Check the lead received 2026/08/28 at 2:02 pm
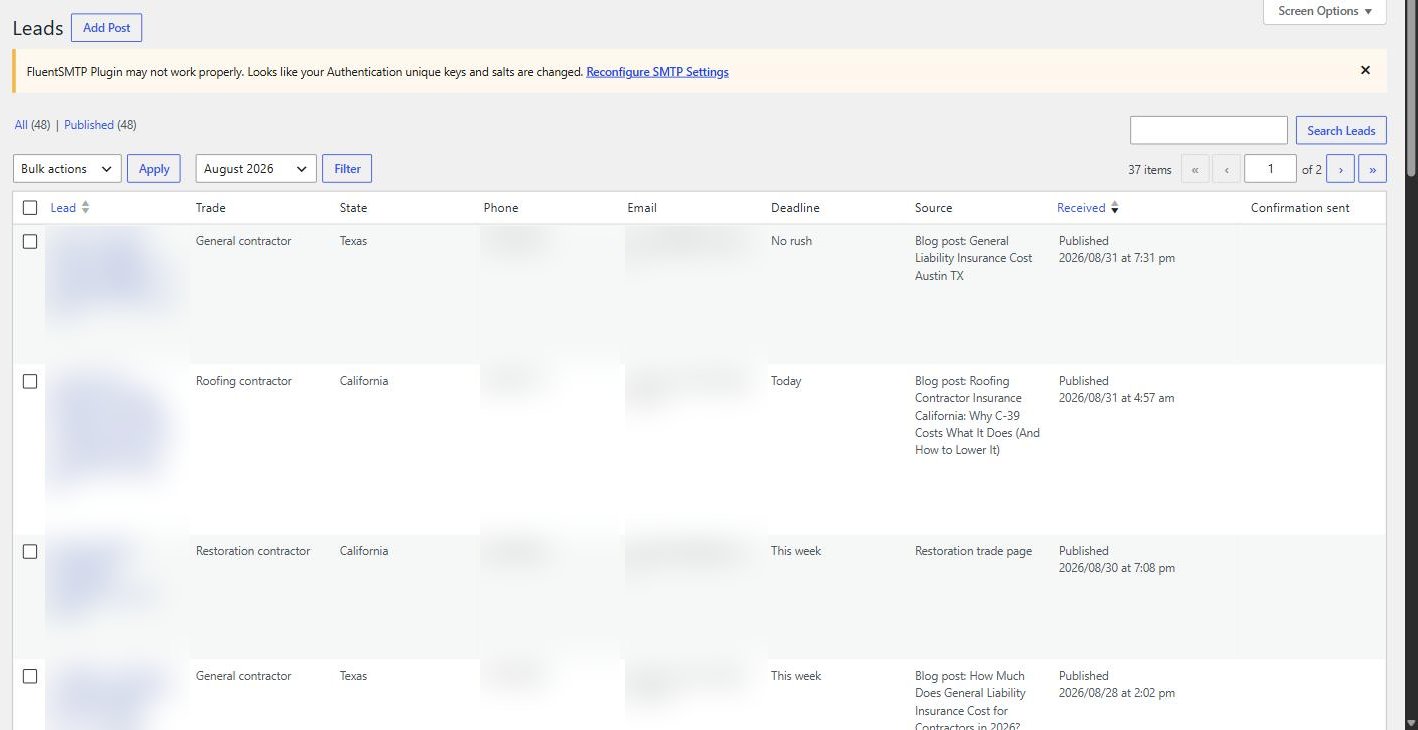 point(30,676)
